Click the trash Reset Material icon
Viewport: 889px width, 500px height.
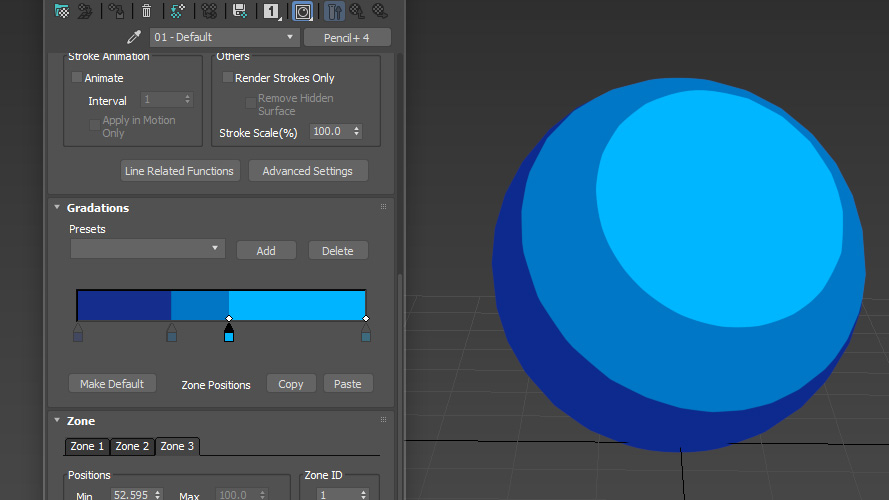pyautogui.click(x=146, y=11)
